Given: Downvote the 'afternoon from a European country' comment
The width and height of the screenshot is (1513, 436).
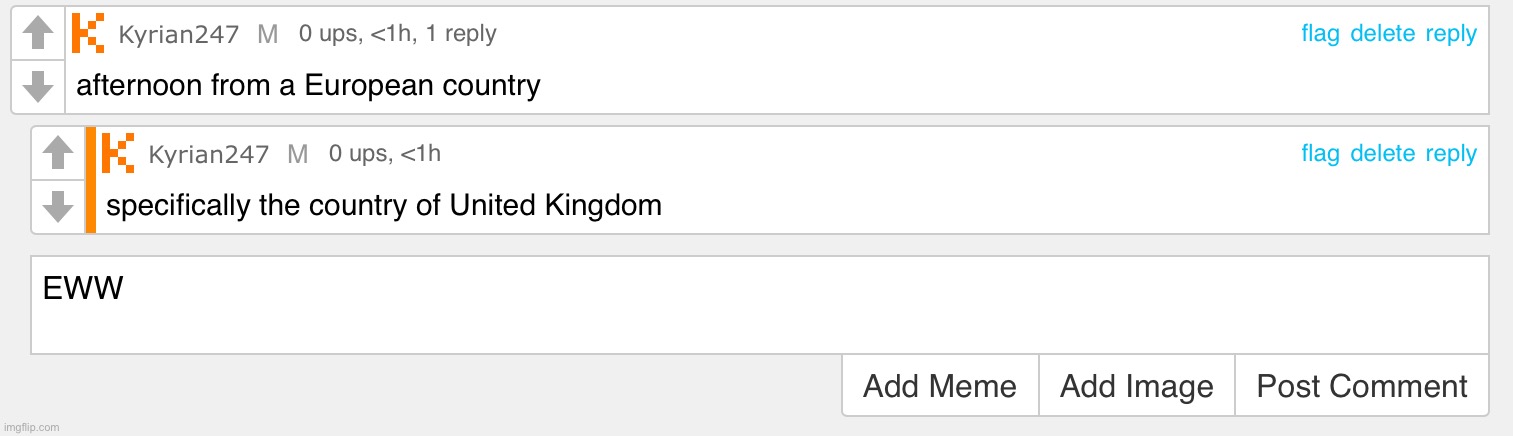Looking at the screenshot, I should tap(38, 86).
